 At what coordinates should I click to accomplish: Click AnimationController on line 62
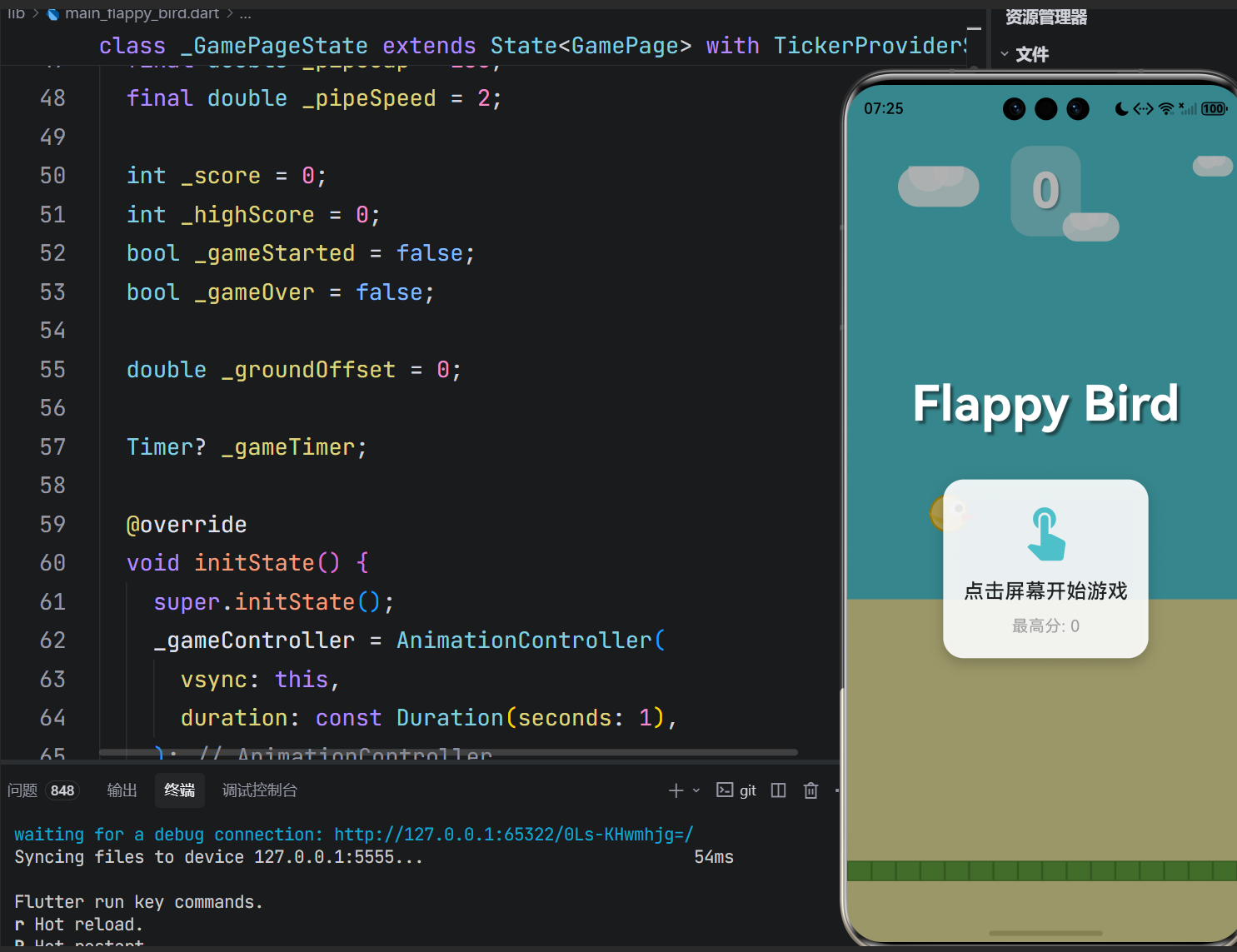[524, 640]
